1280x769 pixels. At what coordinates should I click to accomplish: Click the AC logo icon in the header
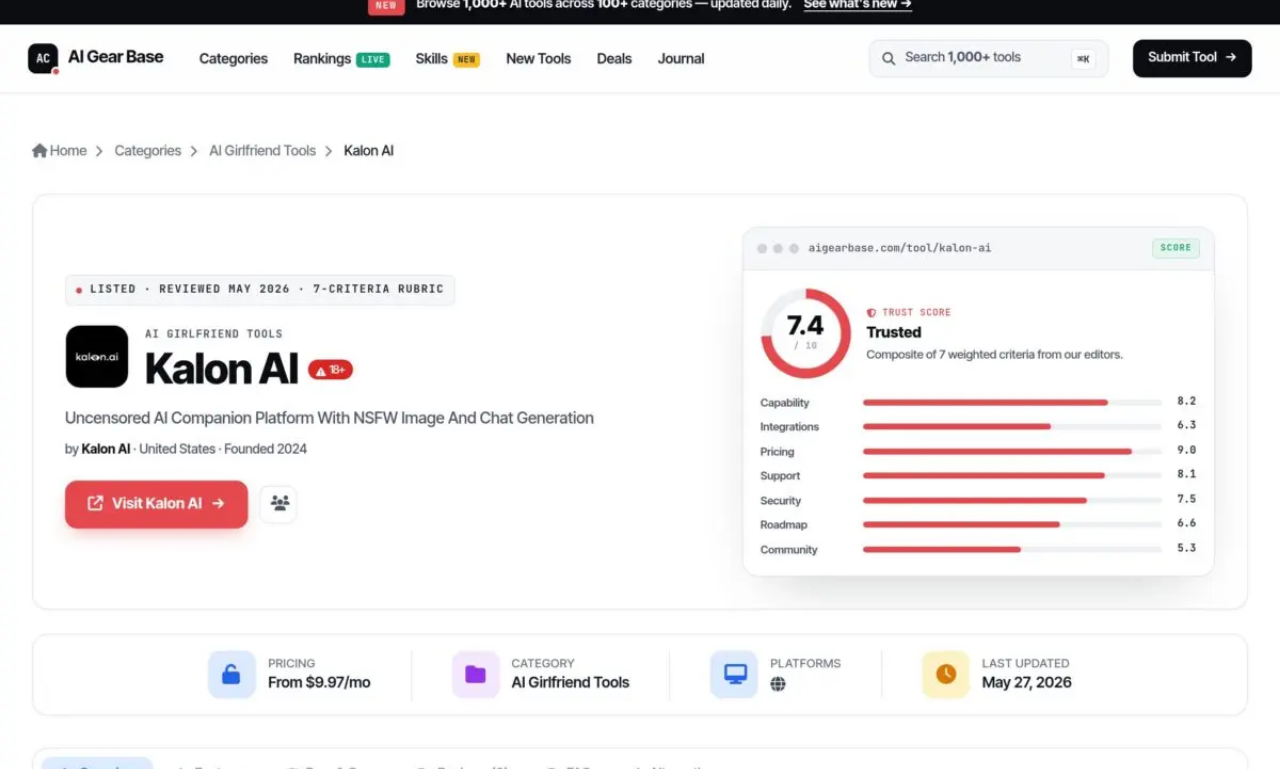[43, 58]
